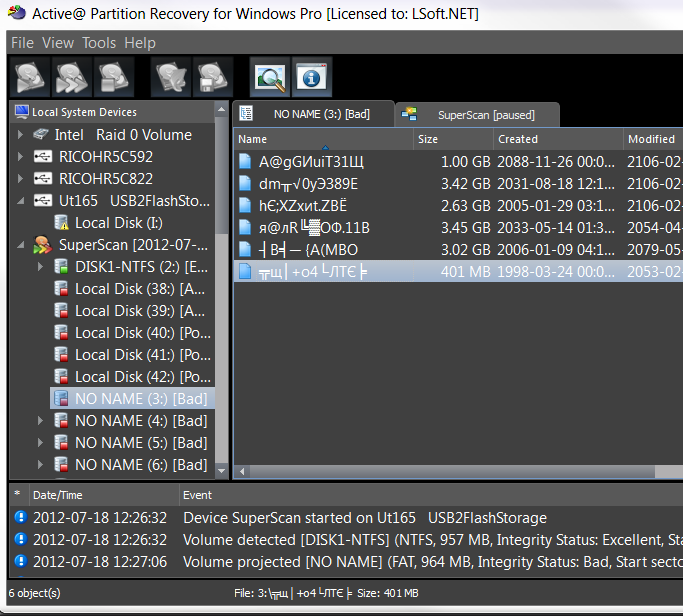The image size is (683, 616).
Task: Click the recover disk toolbar icon
Action: (x=171, y=78)
